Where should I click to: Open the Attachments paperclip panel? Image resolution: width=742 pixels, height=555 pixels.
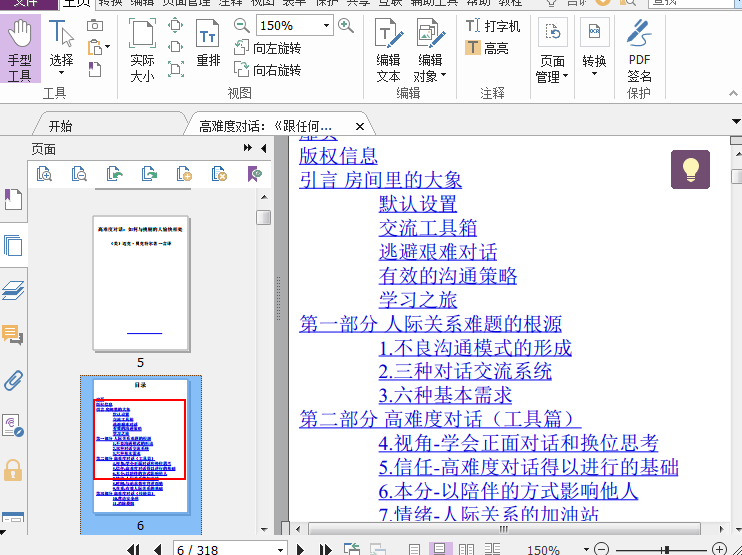[13, 380]
